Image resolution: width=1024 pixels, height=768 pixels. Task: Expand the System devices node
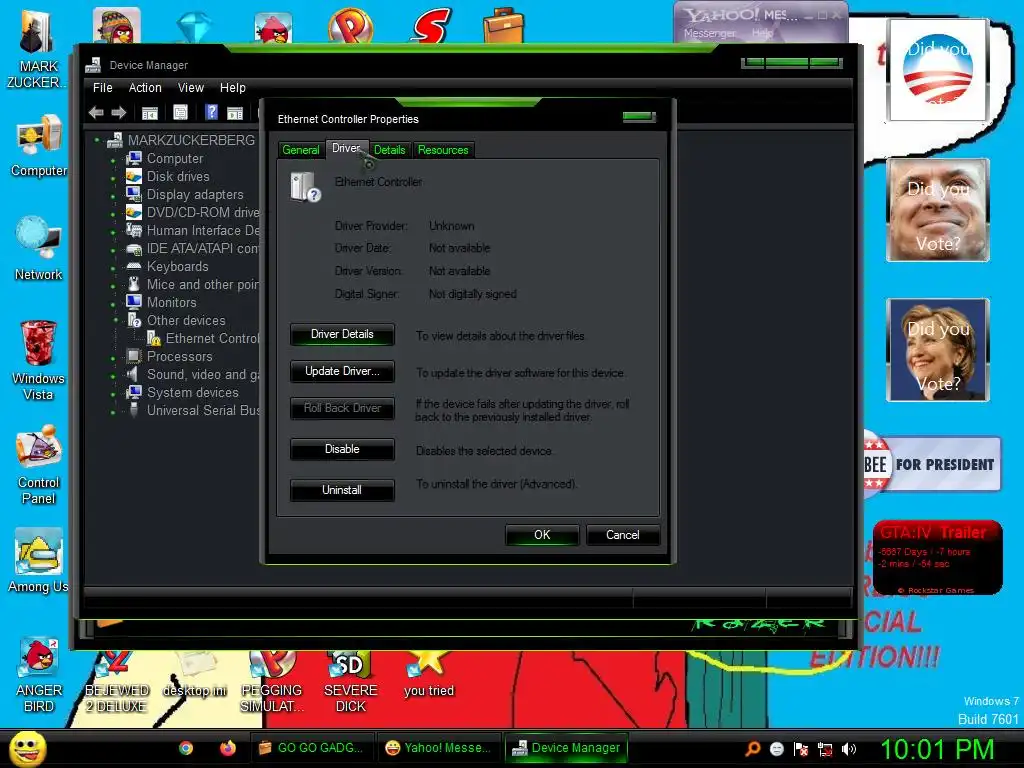[x=114, y=393]
